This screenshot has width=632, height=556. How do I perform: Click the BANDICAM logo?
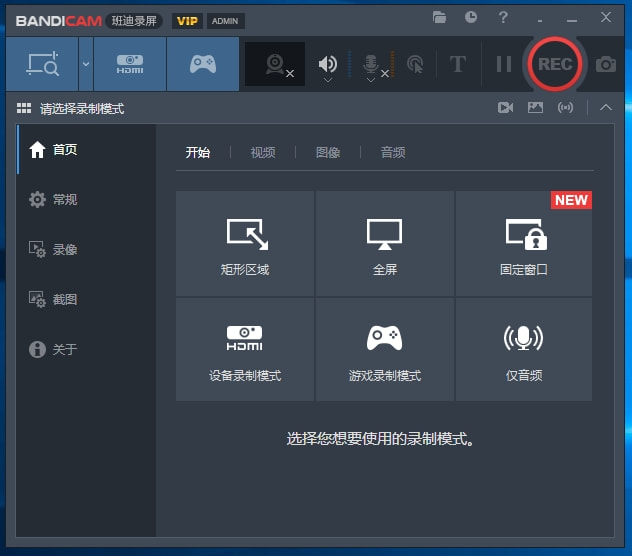point(58,21)
